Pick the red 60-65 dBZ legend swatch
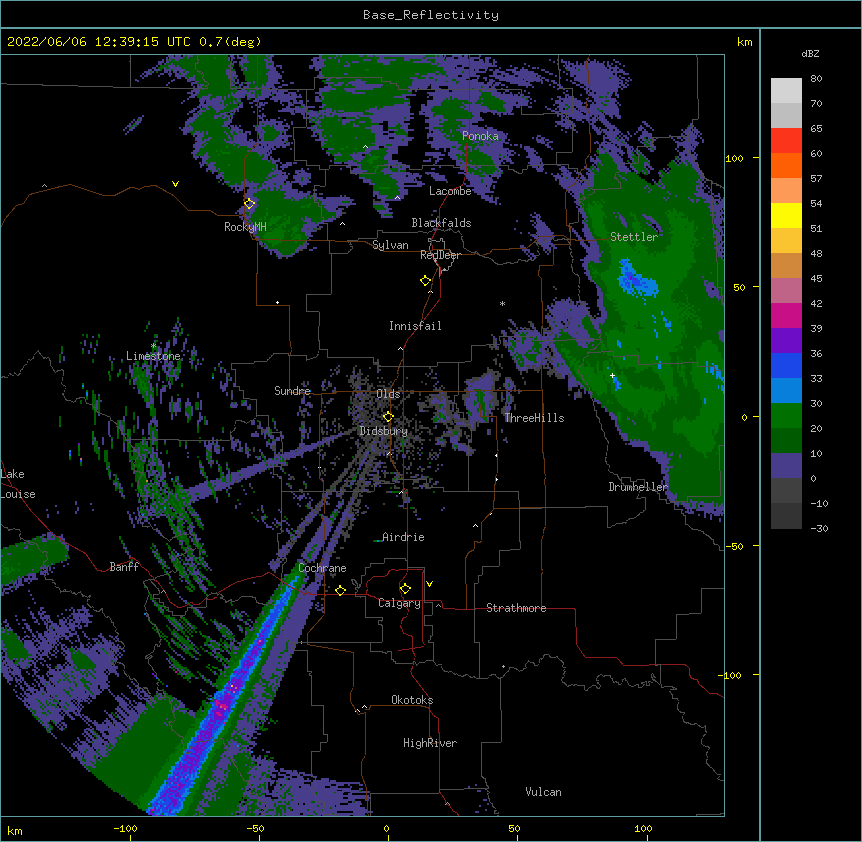Image resolution: width=862 pixels, height=842 pixels. coord(786,140)
